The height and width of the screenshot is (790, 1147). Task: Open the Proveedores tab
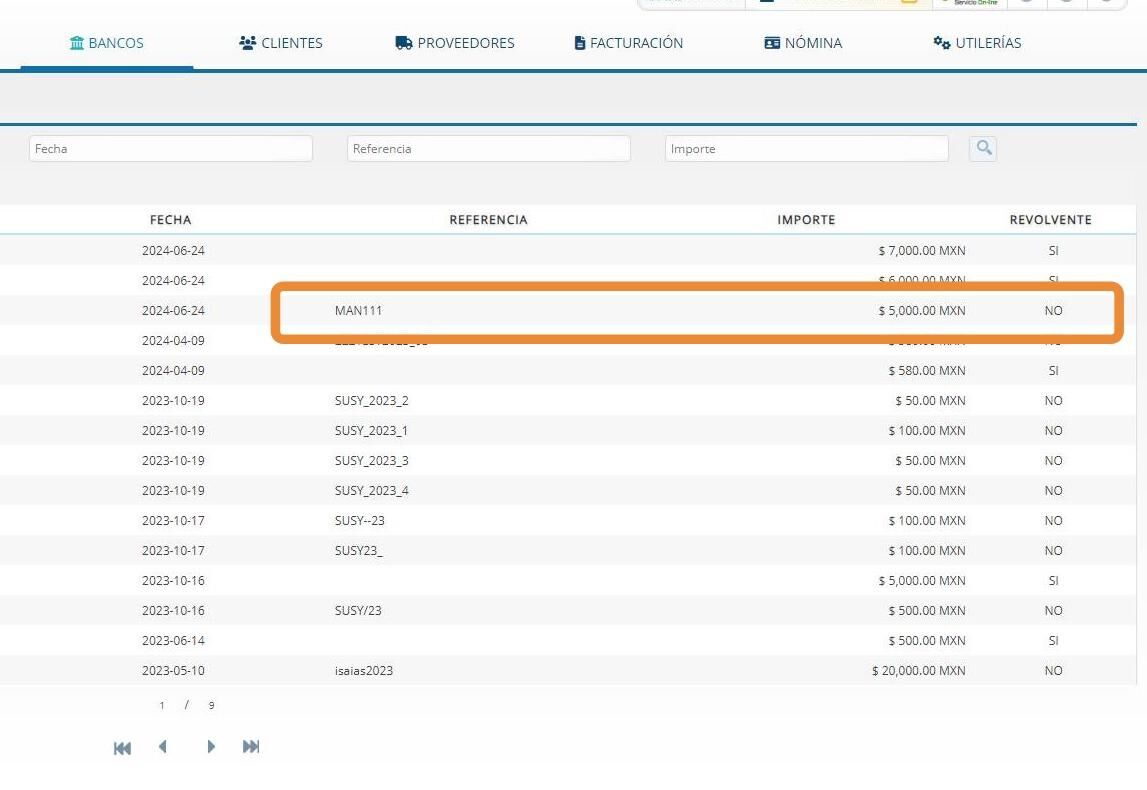454,43
